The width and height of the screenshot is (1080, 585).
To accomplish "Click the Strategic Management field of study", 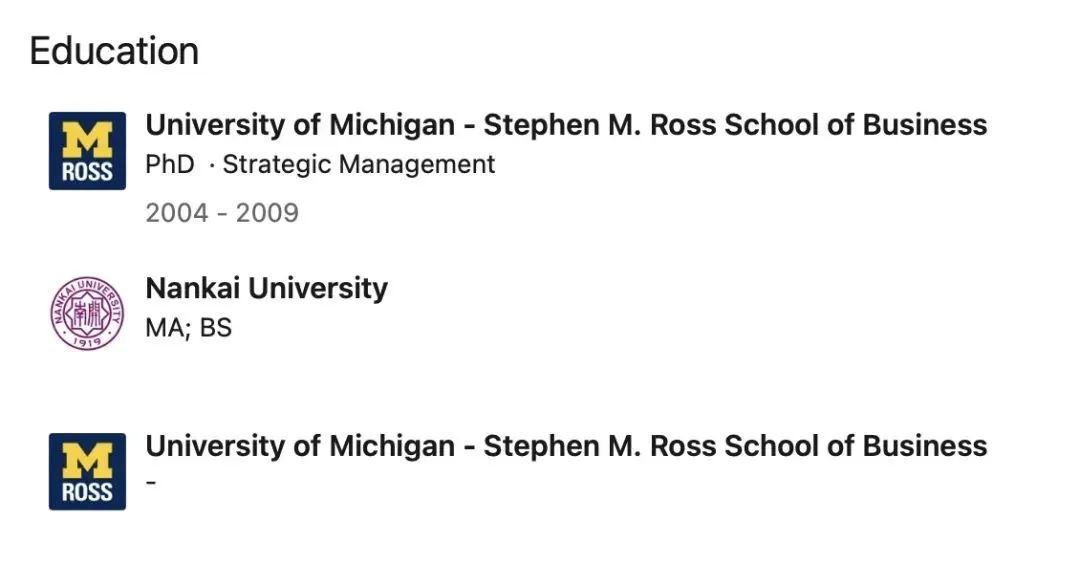I will [x=359, y=165].
